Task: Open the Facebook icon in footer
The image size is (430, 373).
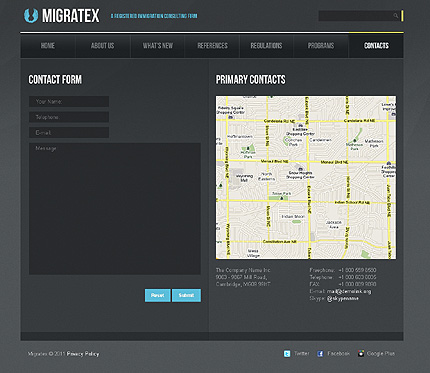Action: click(320, 354)
